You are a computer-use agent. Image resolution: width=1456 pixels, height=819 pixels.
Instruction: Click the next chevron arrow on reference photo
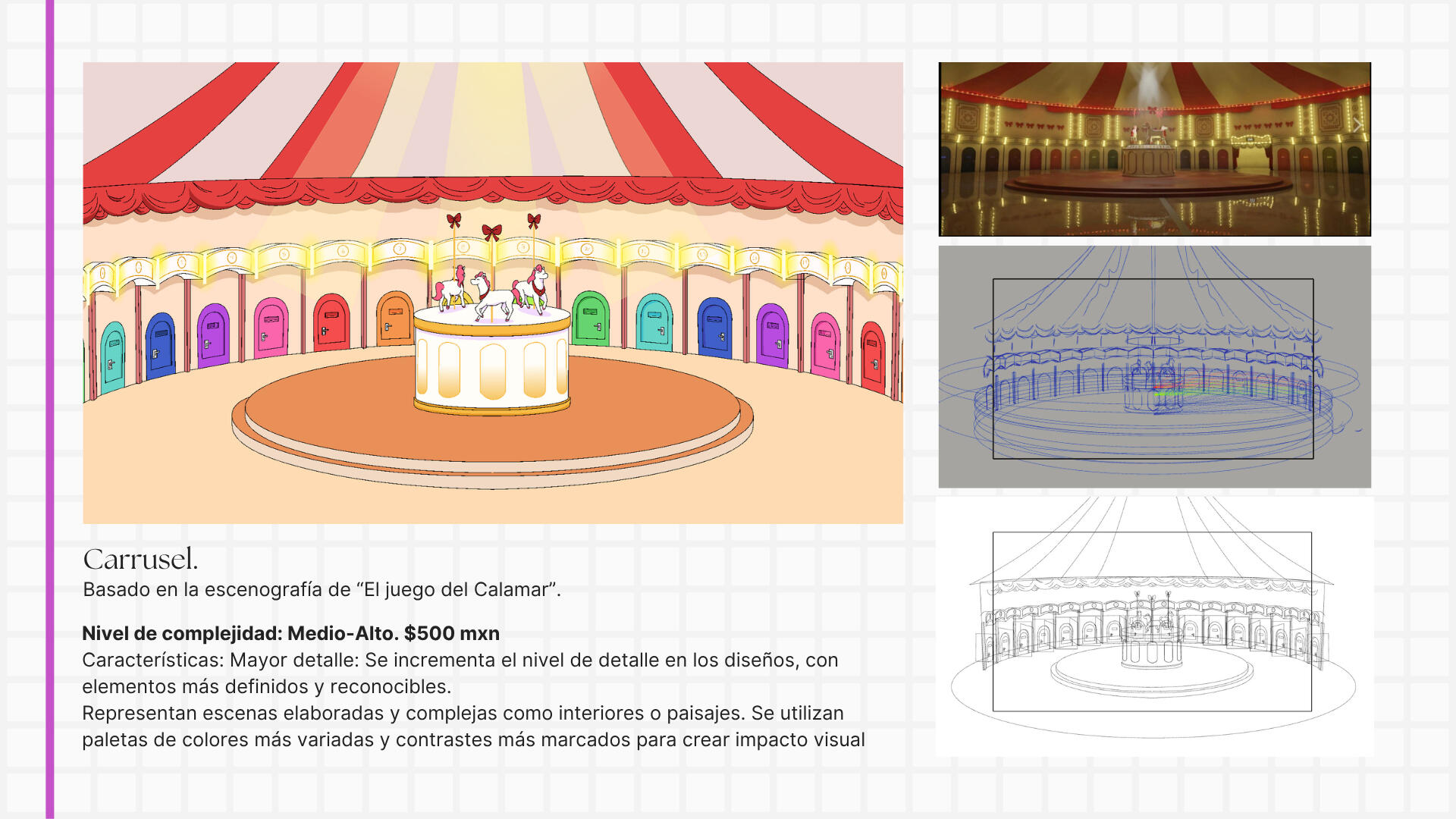click(x=1357, y=125)
